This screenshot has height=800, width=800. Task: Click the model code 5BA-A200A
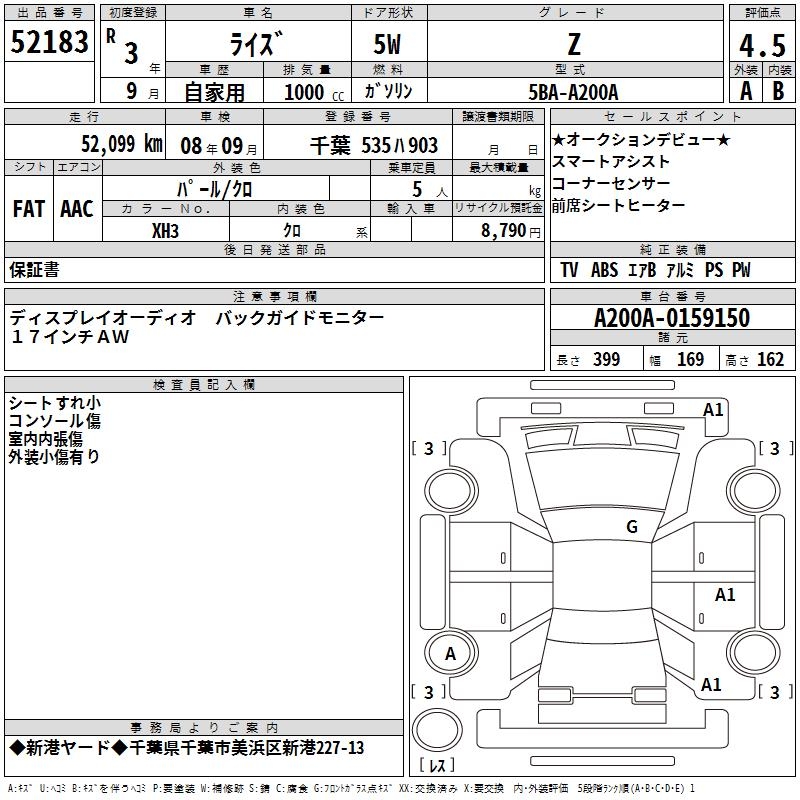click(x=573, y=92)
